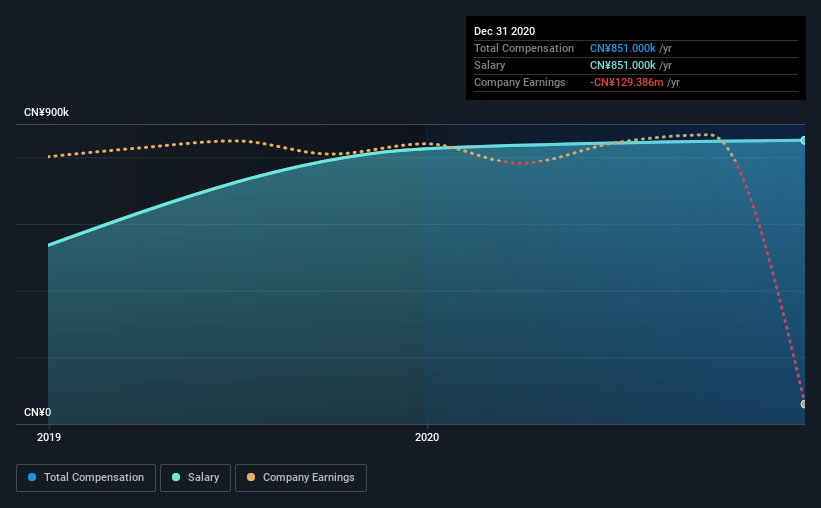821x508 pixels.
Task: Click the CN¥900k y-axis label
Action: pyautogui.click(x=46, y=113)
